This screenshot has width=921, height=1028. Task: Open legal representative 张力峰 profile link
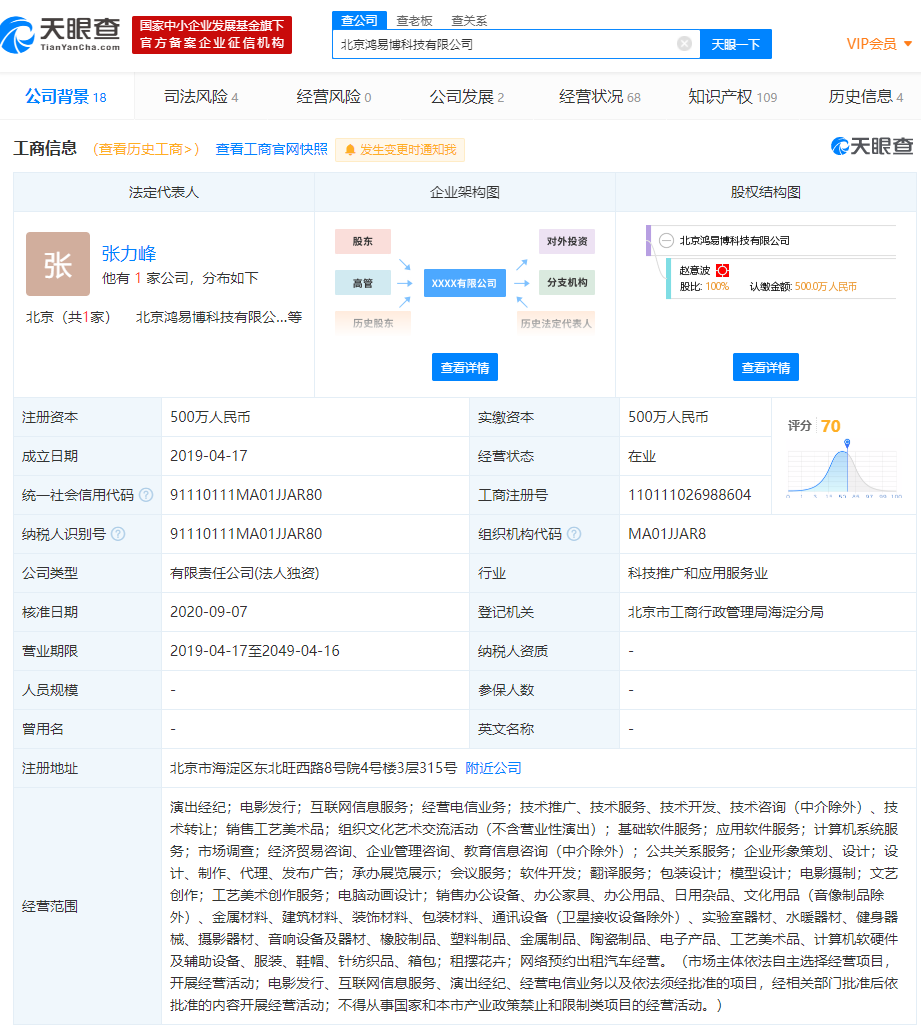pos(129,254)
